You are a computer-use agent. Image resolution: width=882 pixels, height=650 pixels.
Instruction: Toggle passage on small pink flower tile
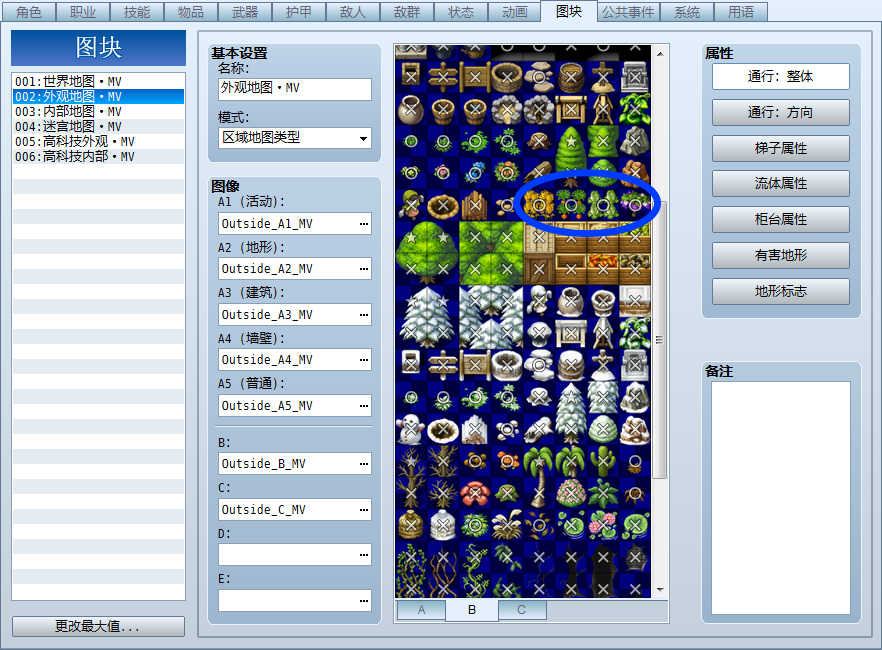point(443,173)
